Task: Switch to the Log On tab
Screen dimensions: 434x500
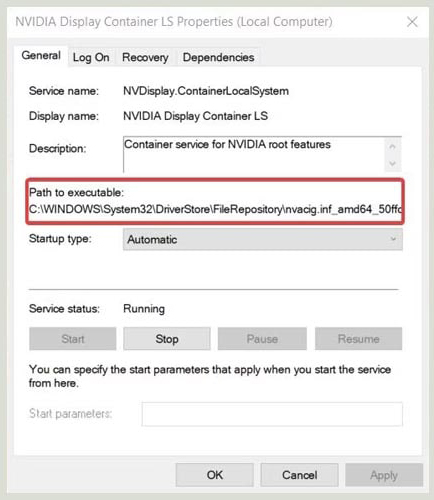Action: click(91, 57)
